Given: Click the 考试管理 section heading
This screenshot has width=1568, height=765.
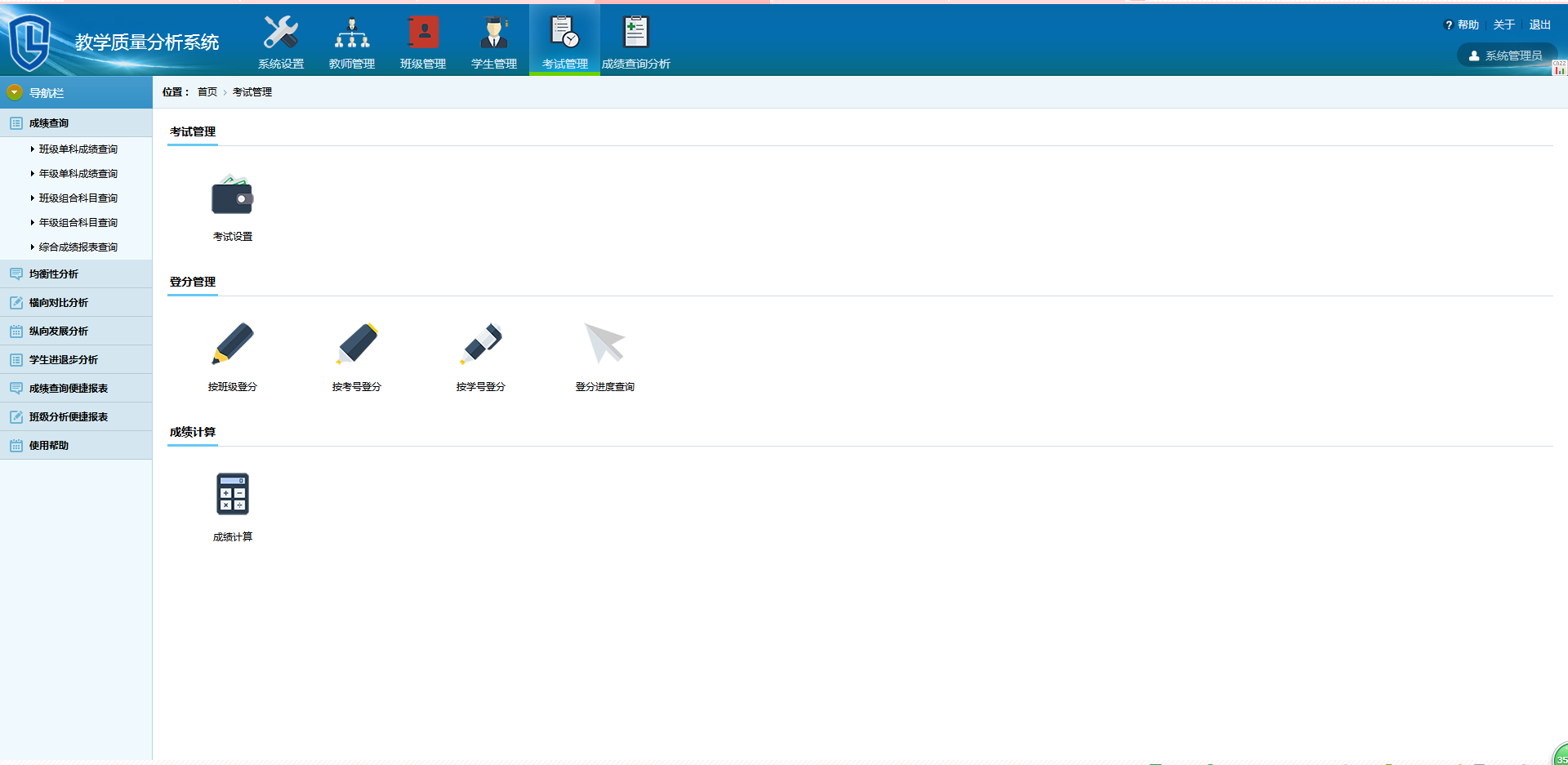Looking at the screenshot, I should tap(193, 131).
